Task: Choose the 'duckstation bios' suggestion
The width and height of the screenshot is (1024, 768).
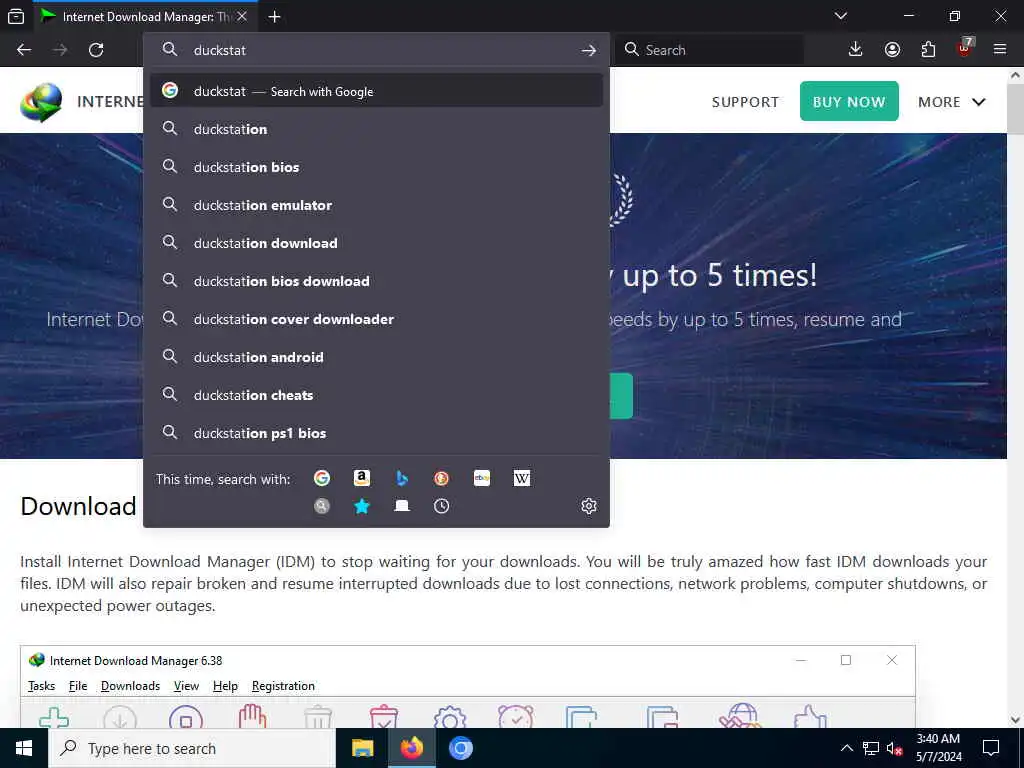Action: coord(377,167)
